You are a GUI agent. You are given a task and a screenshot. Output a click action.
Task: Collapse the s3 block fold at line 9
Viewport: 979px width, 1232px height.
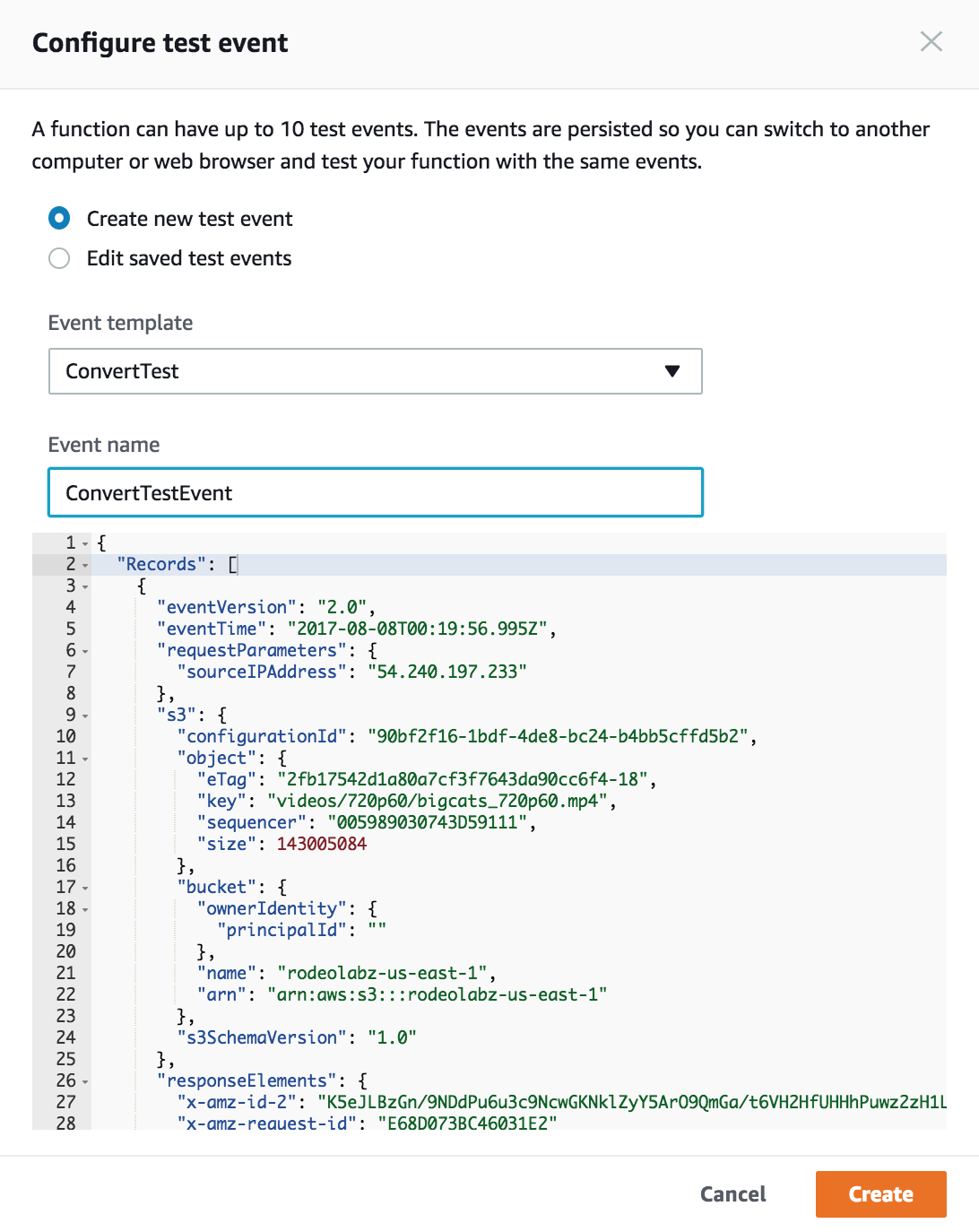click(86, 716)
